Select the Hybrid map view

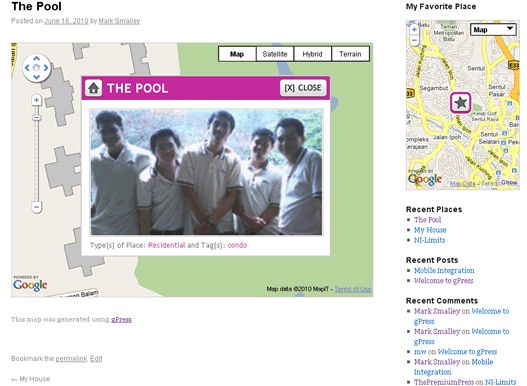tap(312, 54)
